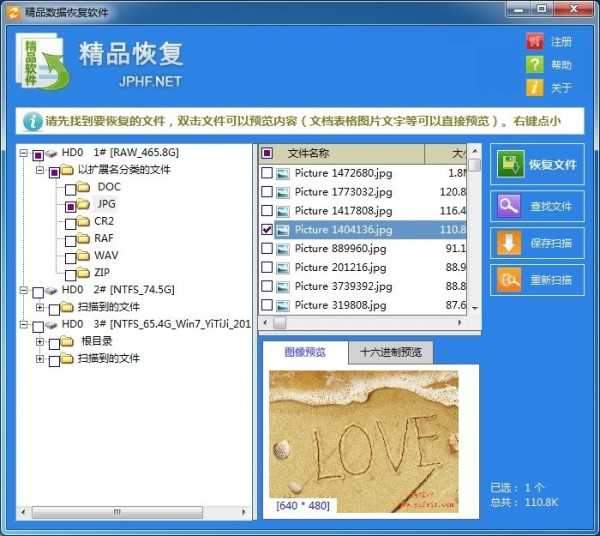Click the 保存扫描 save scan button

pyautogui.click(x=537, y=243)
